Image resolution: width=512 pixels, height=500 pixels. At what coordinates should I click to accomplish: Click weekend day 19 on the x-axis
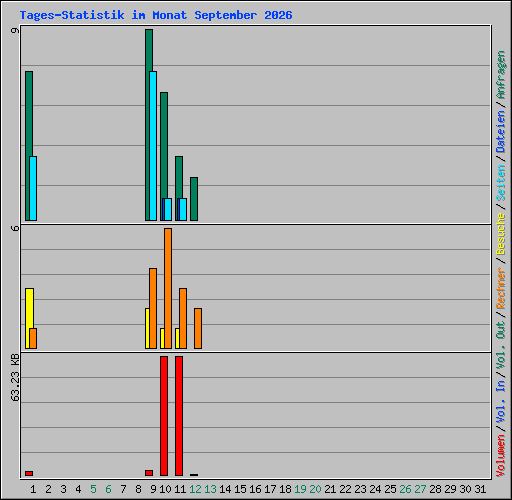coord(300,489)
